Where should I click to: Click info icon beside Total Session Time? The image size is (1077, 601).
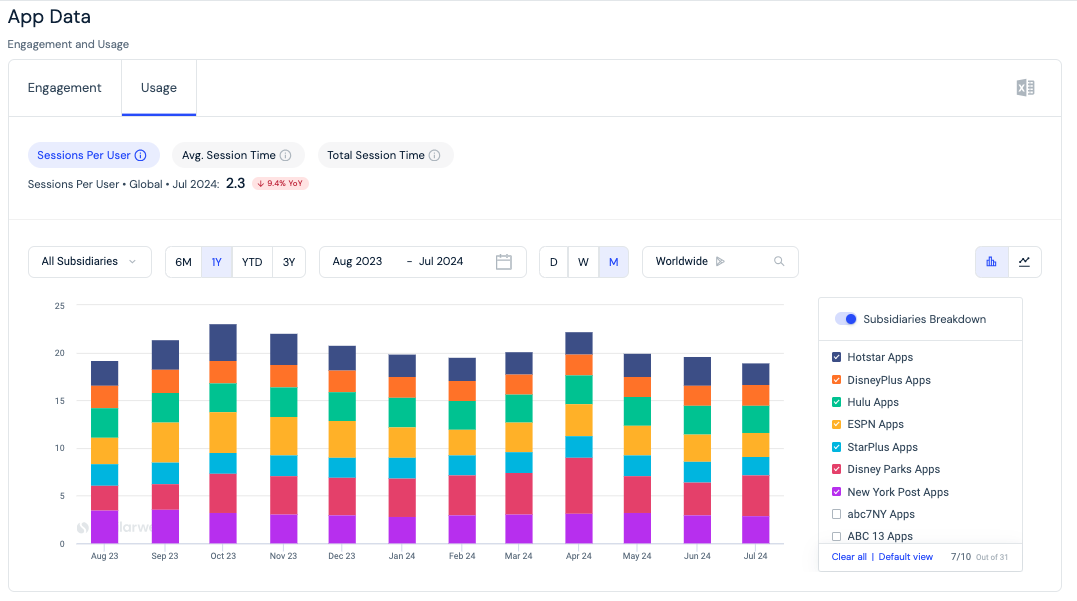pyautogui.click(x=435, y=155)
